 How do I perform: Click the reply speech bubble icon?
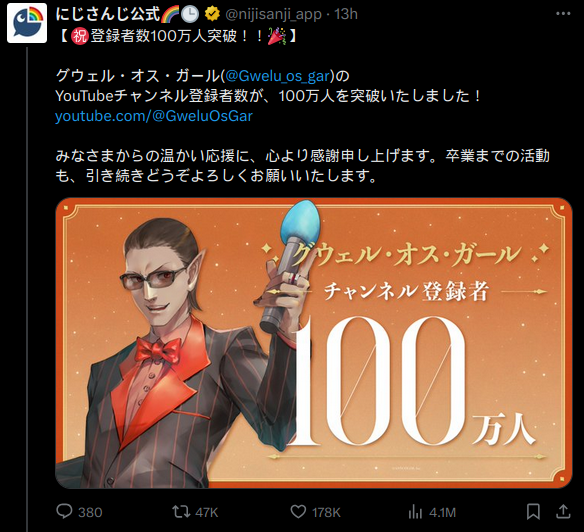[64, 512]
